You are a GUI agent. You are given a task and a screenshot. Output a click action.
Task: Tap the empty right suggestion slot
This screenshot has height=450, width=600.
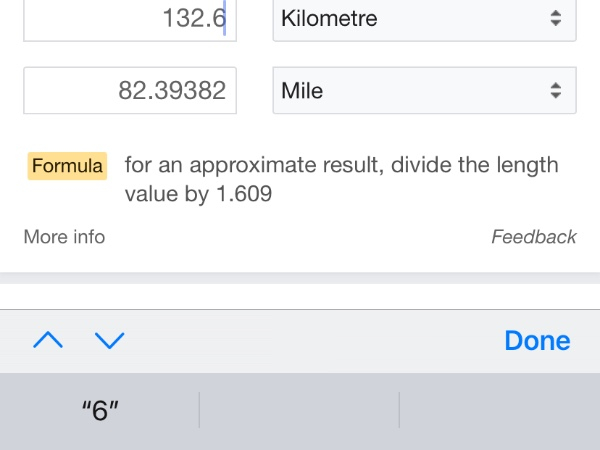499,411
